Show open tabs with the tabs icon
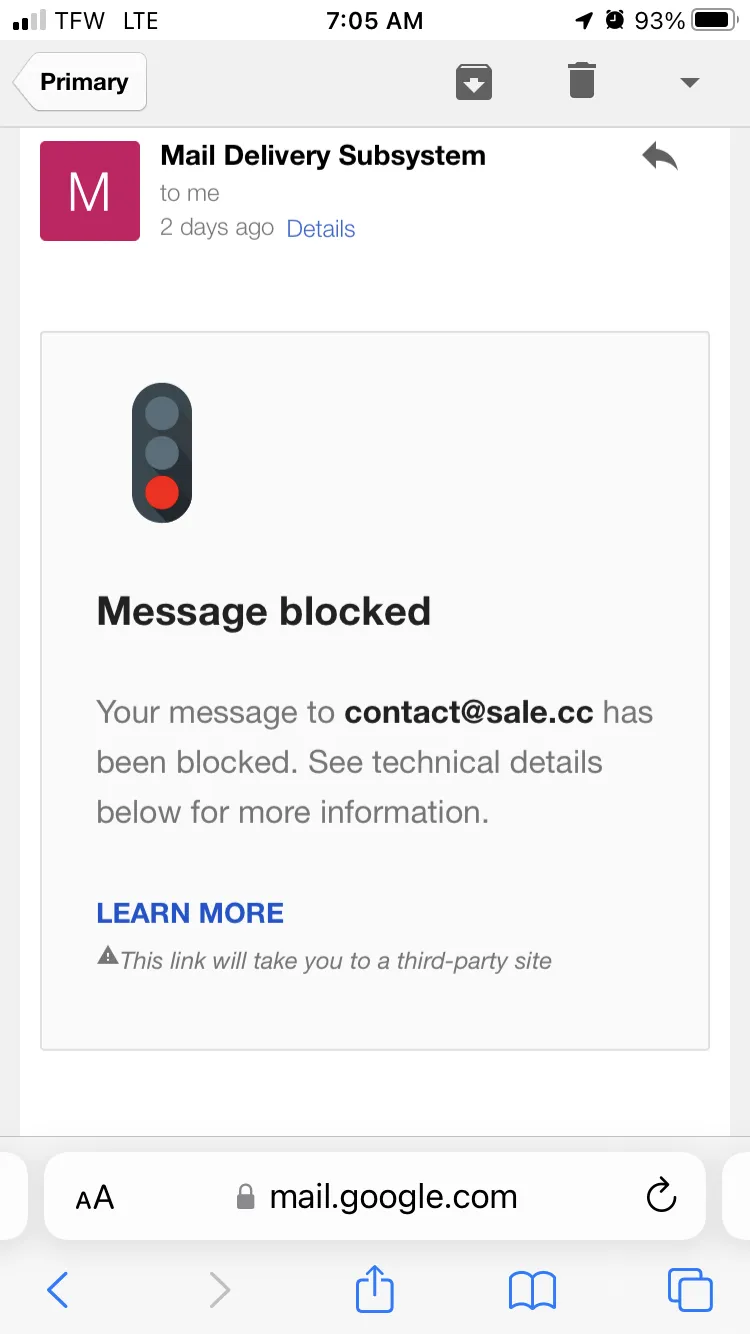The image size is (750, 1334). tap(690, 1290)
